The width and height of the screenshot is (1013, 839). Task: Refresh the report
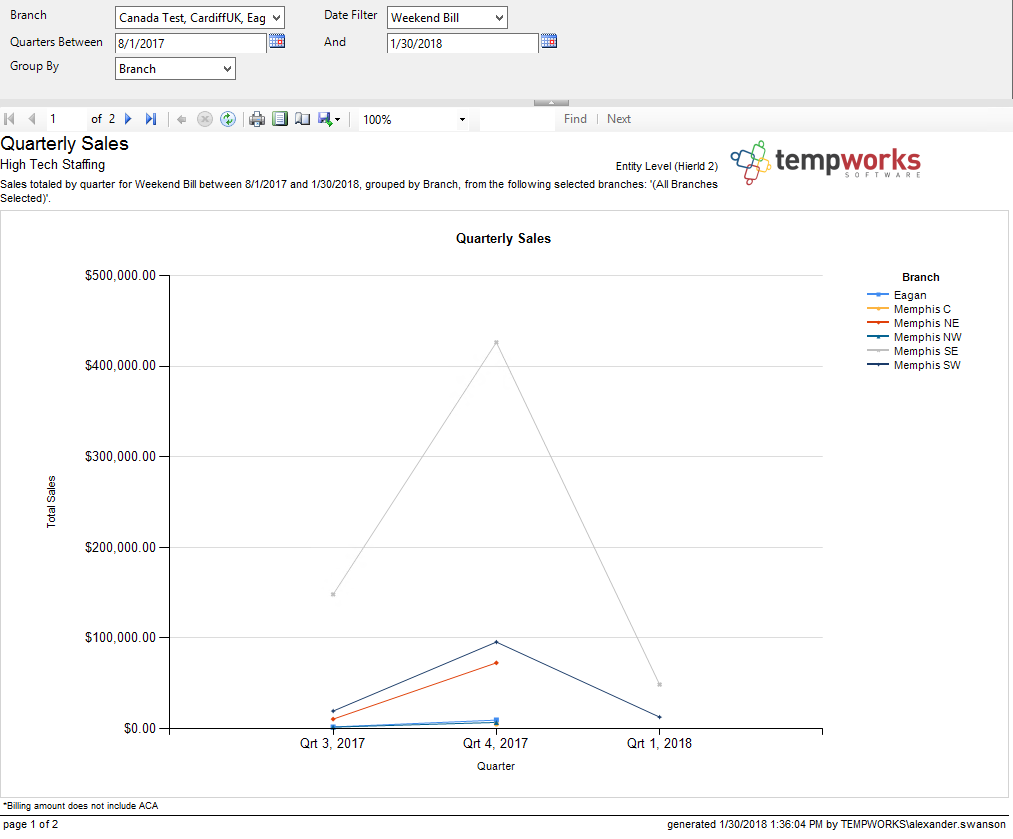(x=228, y=119)
